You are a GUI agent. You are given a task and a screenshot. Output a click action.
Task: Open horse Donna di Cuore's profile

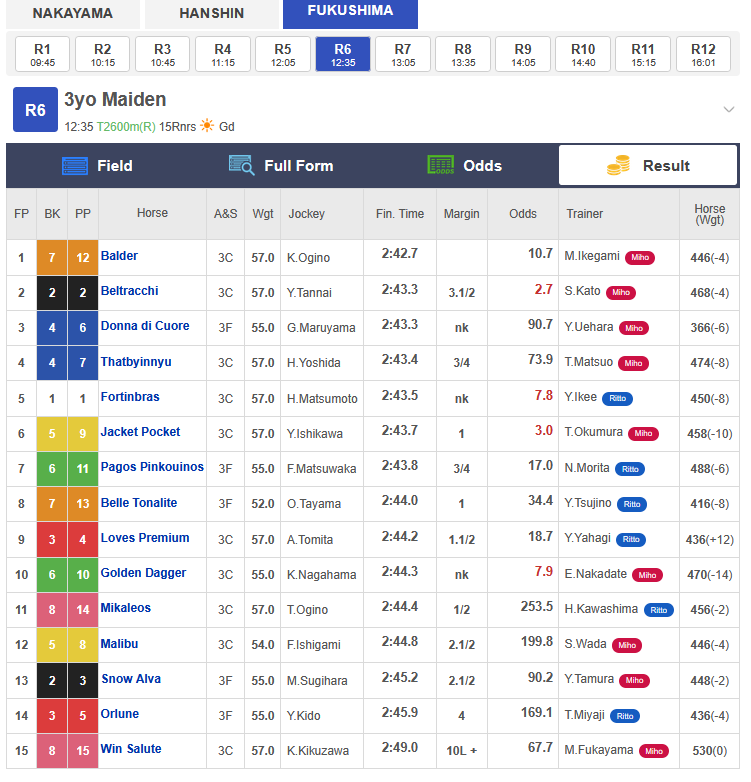[145, 326]
